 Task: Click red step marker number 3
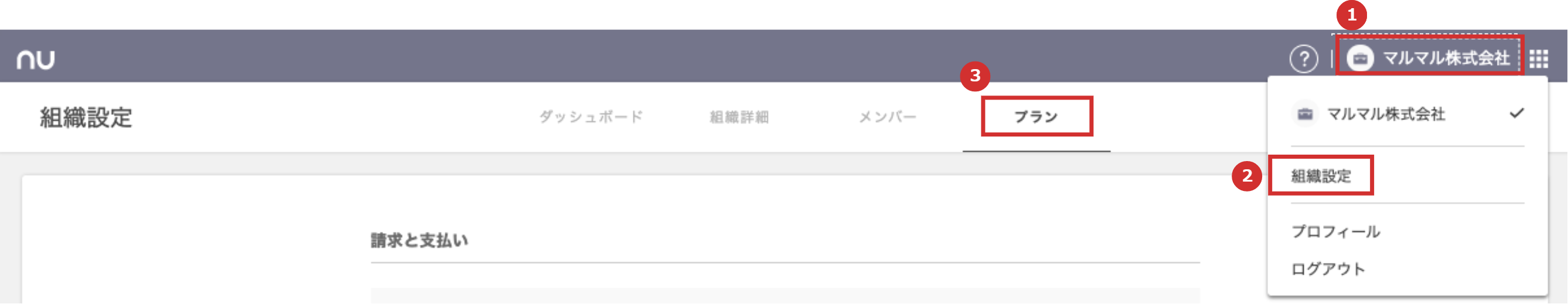pos(974,76)
